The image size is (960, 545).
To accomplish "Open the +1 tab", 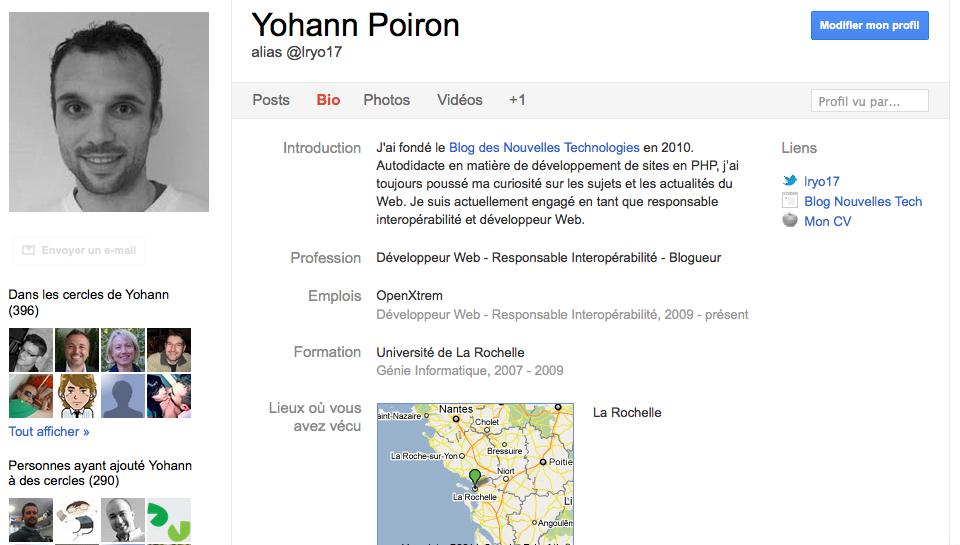I will tap(517, 100).
